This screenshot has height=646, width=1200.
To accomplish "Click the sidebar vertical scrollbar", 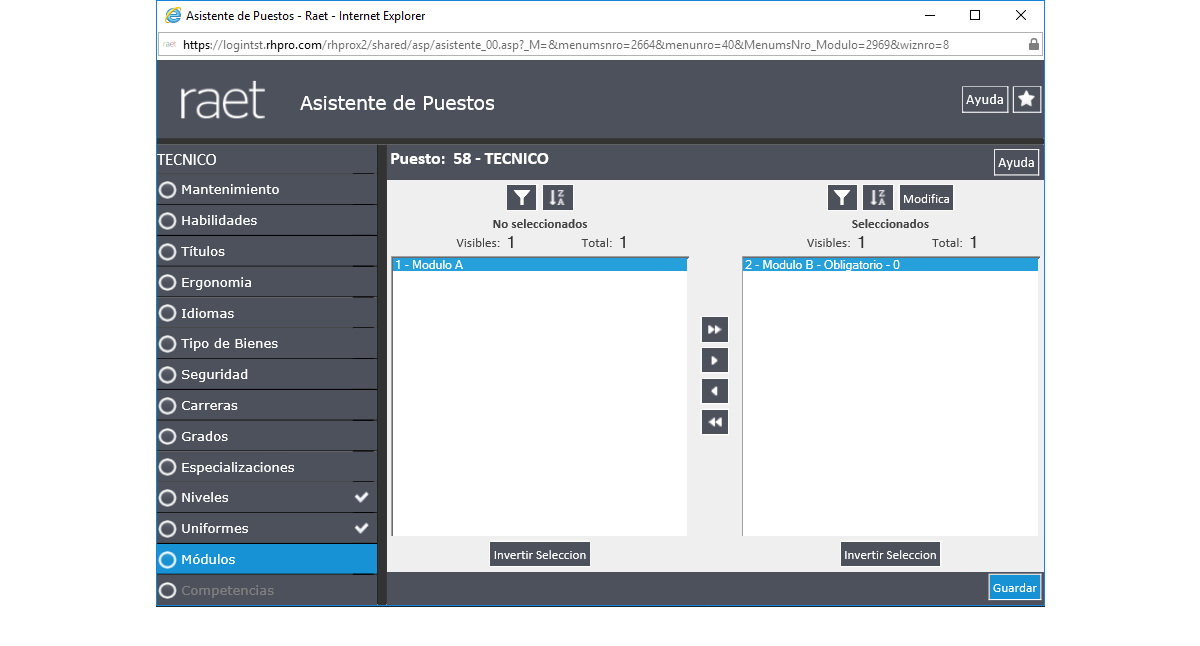I will pos(381,375).
